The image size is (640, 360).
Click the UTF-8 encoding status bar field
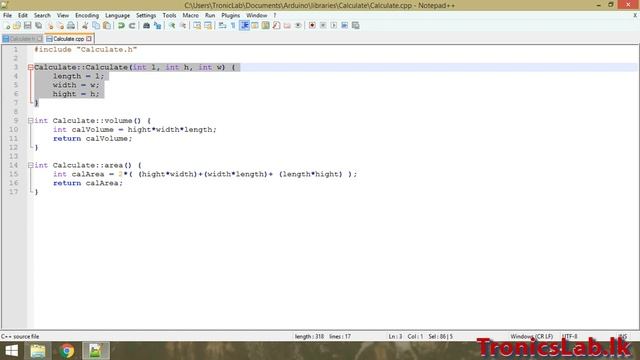coord(569,336)
